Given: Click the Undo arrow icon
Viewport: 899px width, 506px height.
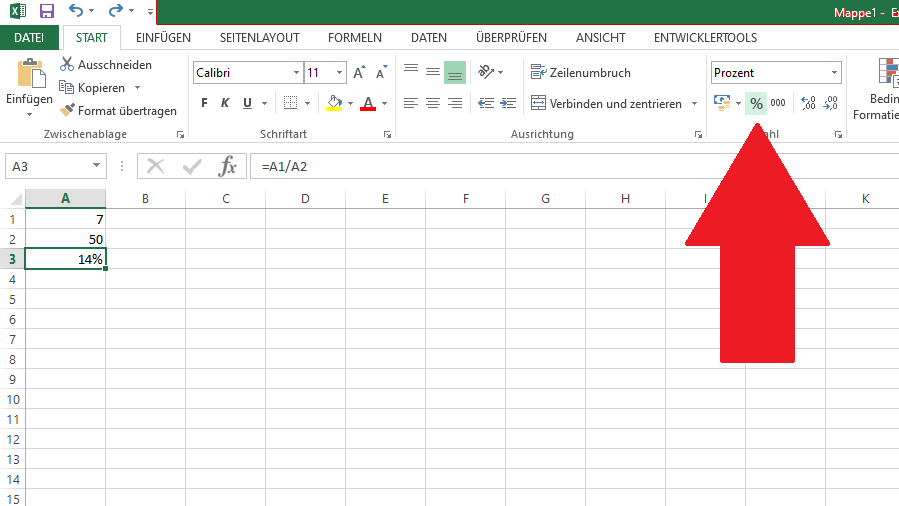Looking at the screenshot, I should click(76, 12).
